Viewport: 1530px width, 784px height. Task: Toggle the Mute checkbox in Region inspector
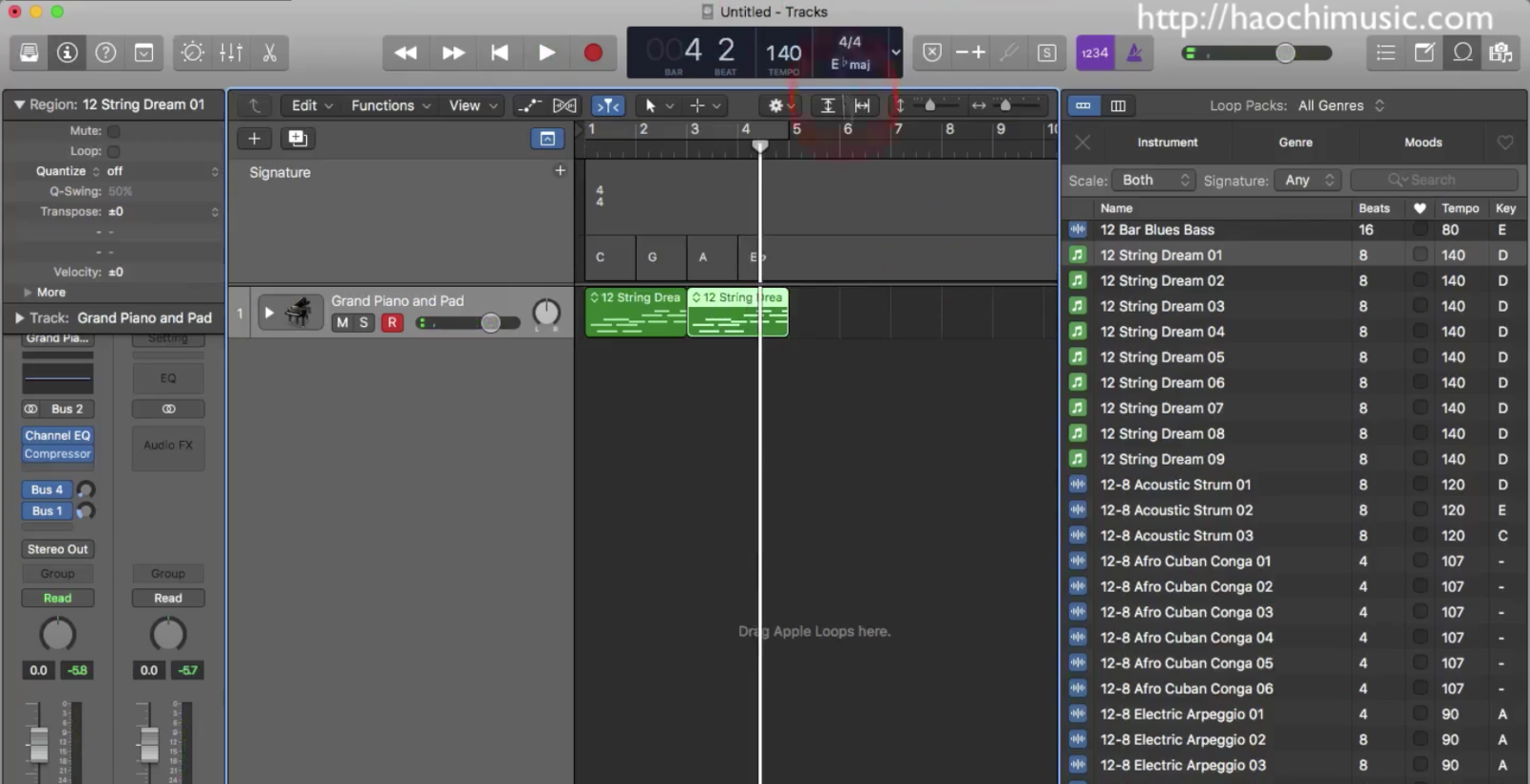point(114,131)
